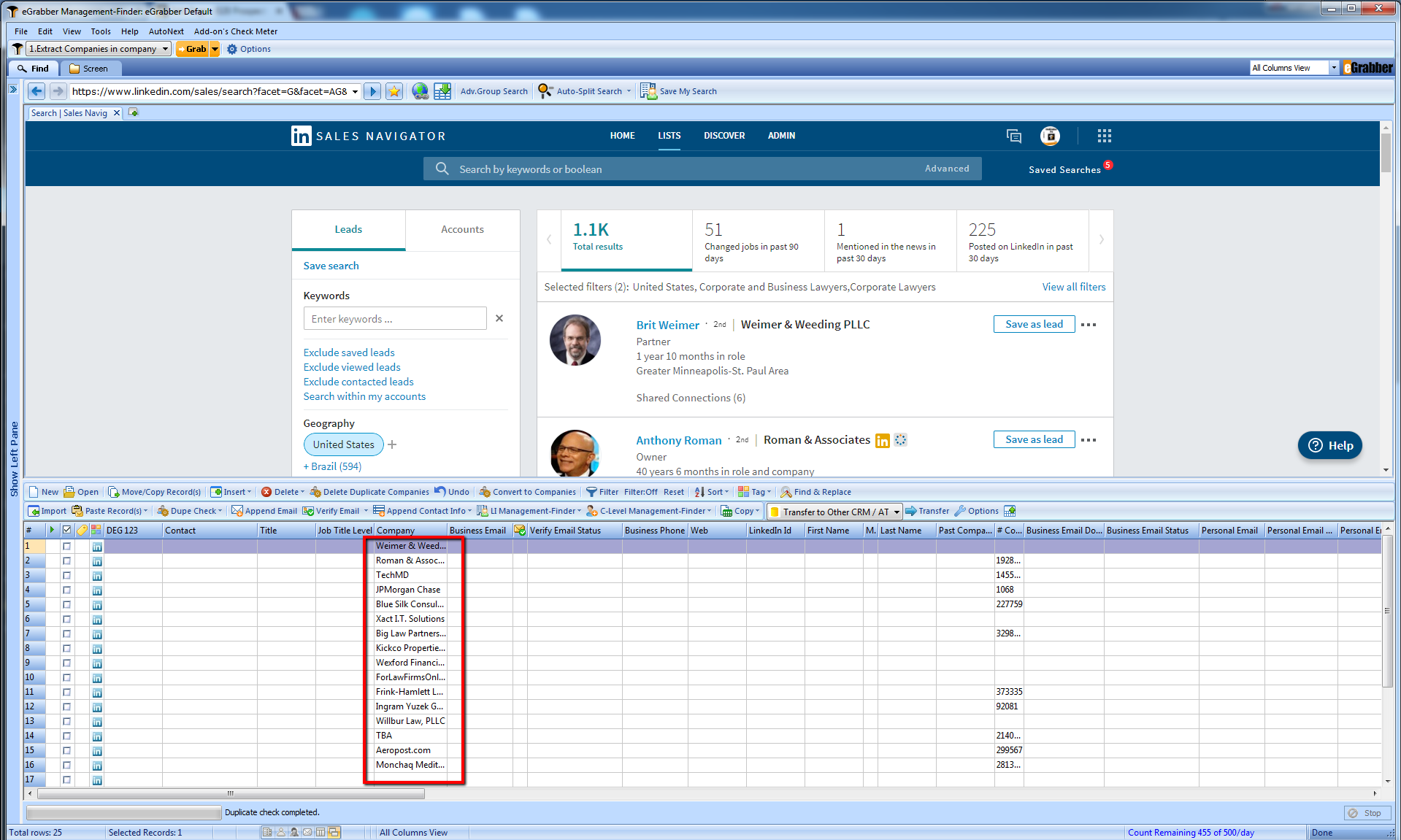1401x840 pixels.
Task: Click the Import toolbar icon
Action: [47, 511]
